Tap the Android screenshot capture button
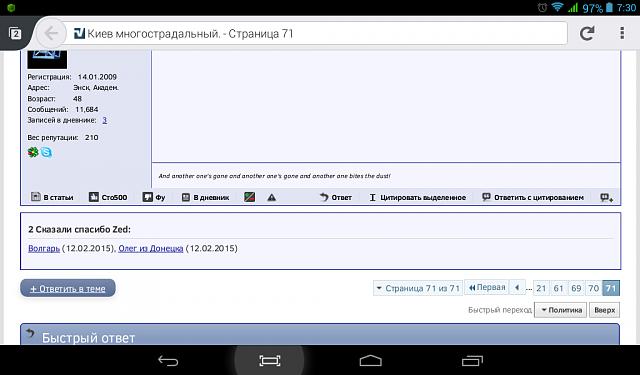 (269, 361)
